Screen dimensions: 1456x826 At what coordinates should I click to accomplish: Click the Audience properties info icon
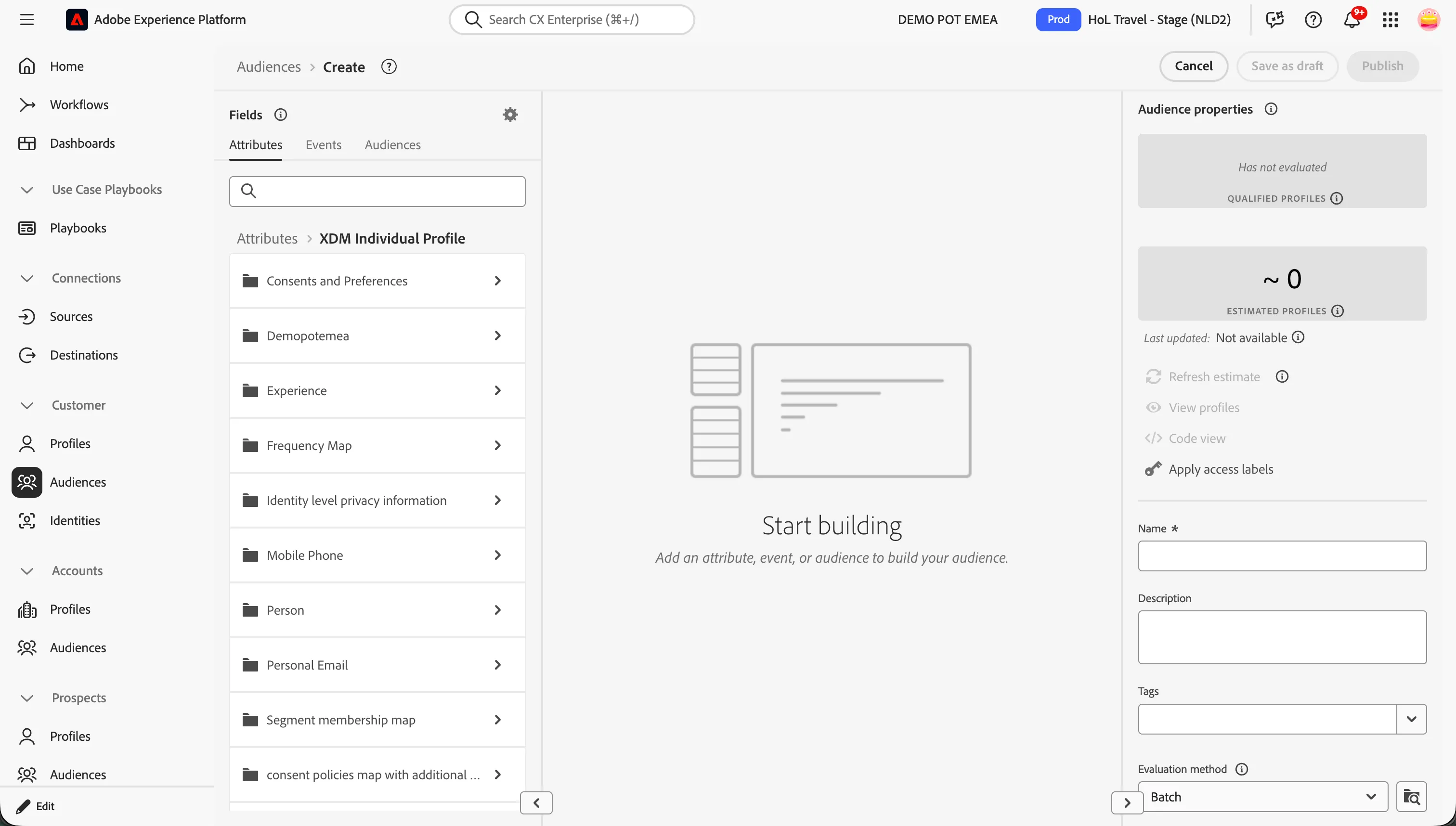[x=1271, y=109]
